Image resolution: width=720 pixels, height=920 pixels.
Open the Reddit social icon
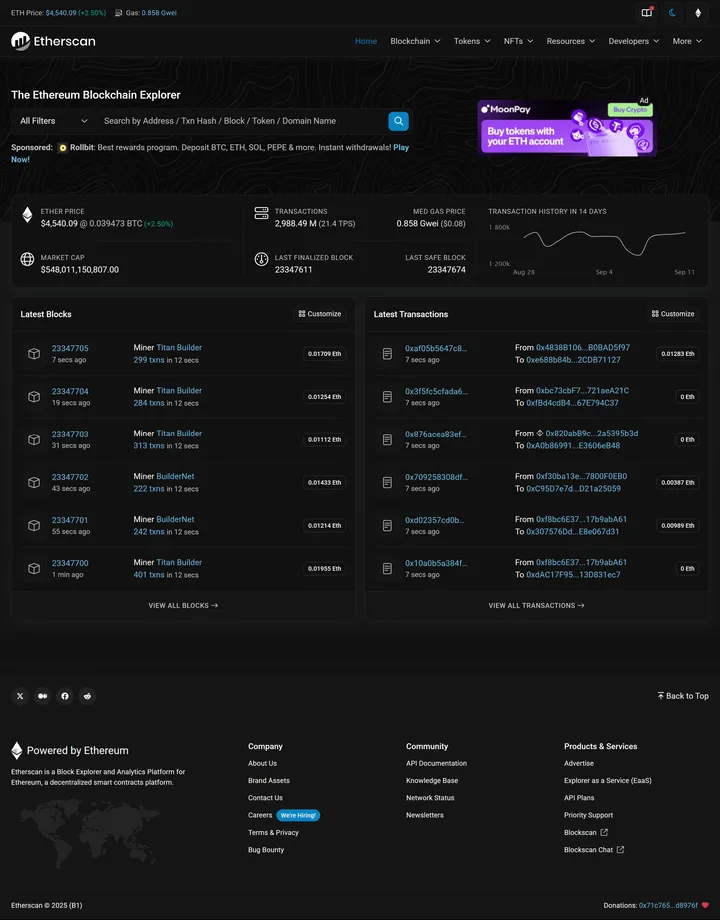pos(88,696)
